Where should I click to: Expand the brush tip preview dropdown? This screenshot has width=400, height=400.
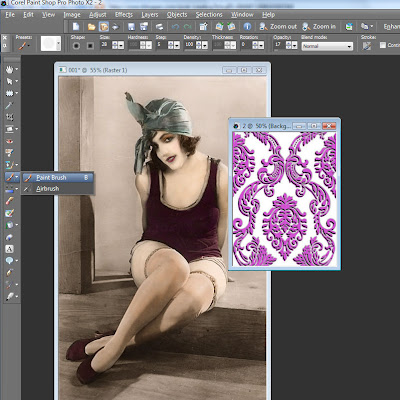(x=59, y=44)
